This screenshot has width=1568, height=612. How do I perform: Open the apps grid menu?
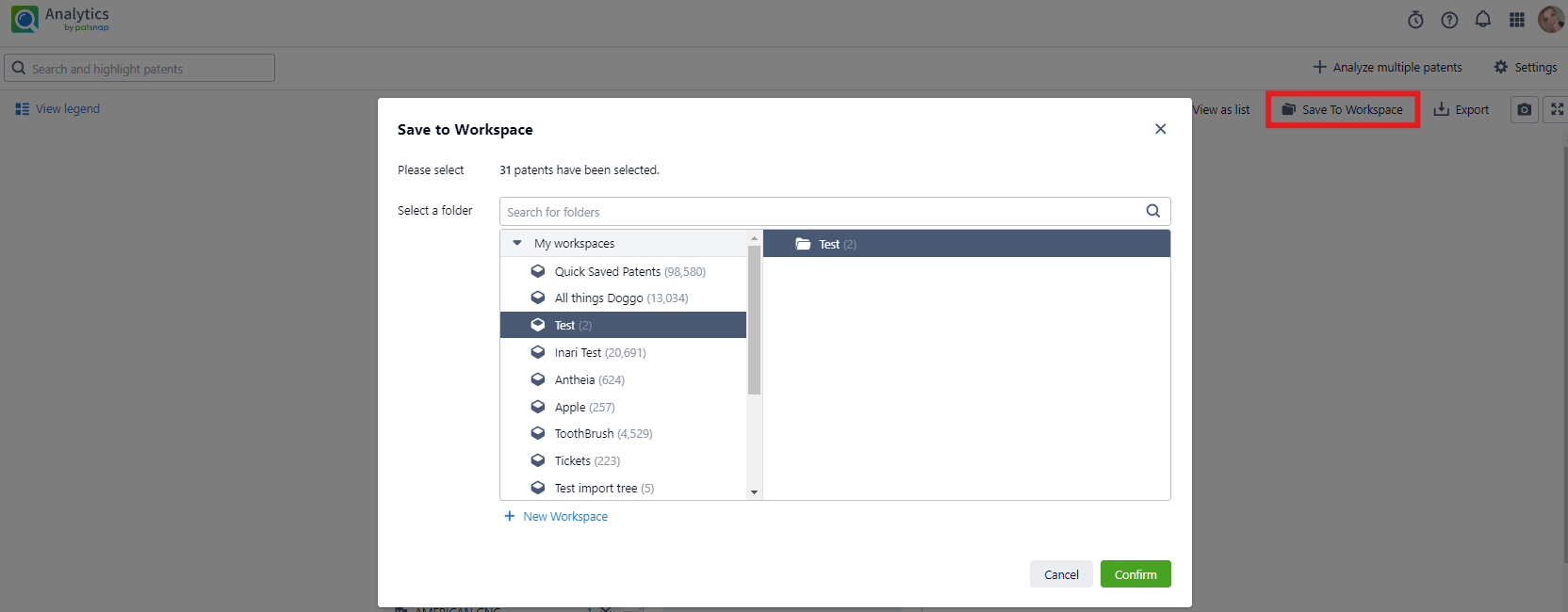click(1517, 20)
